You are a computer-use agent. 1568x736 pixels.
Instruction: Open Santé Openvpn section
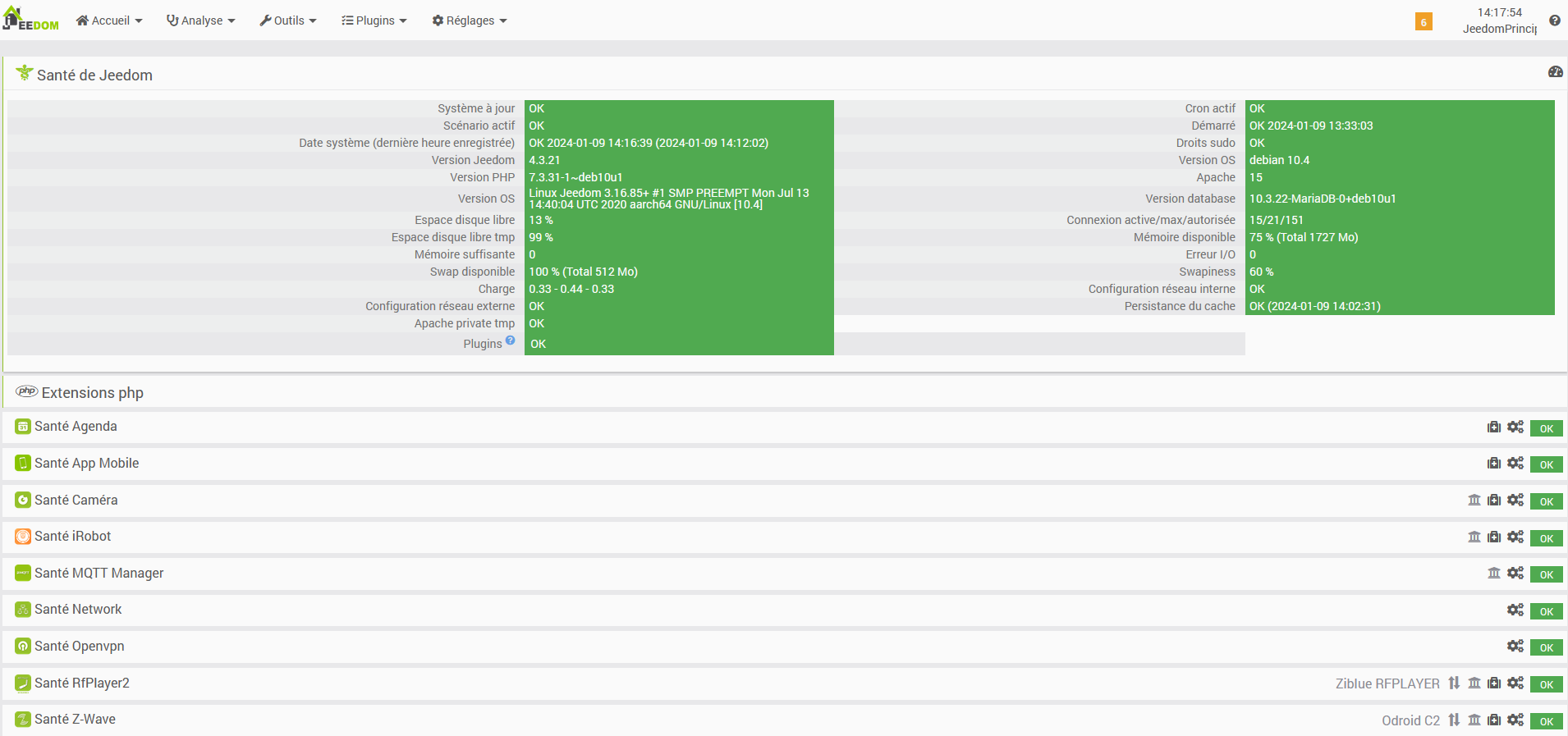click(x=79, y=646)
